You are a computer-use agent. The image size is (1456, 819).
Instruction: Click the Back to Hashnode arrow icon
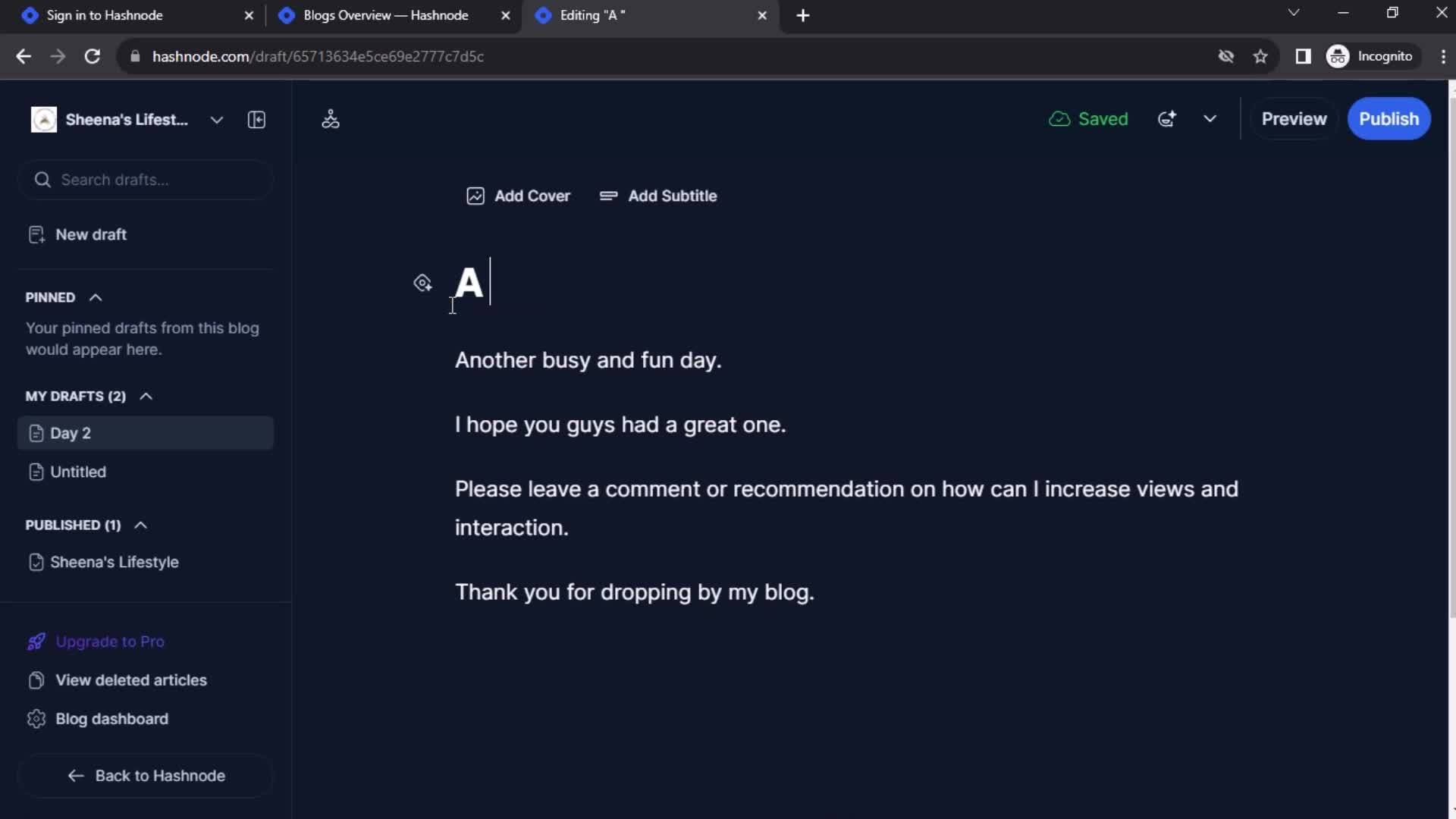click(75, 776)
